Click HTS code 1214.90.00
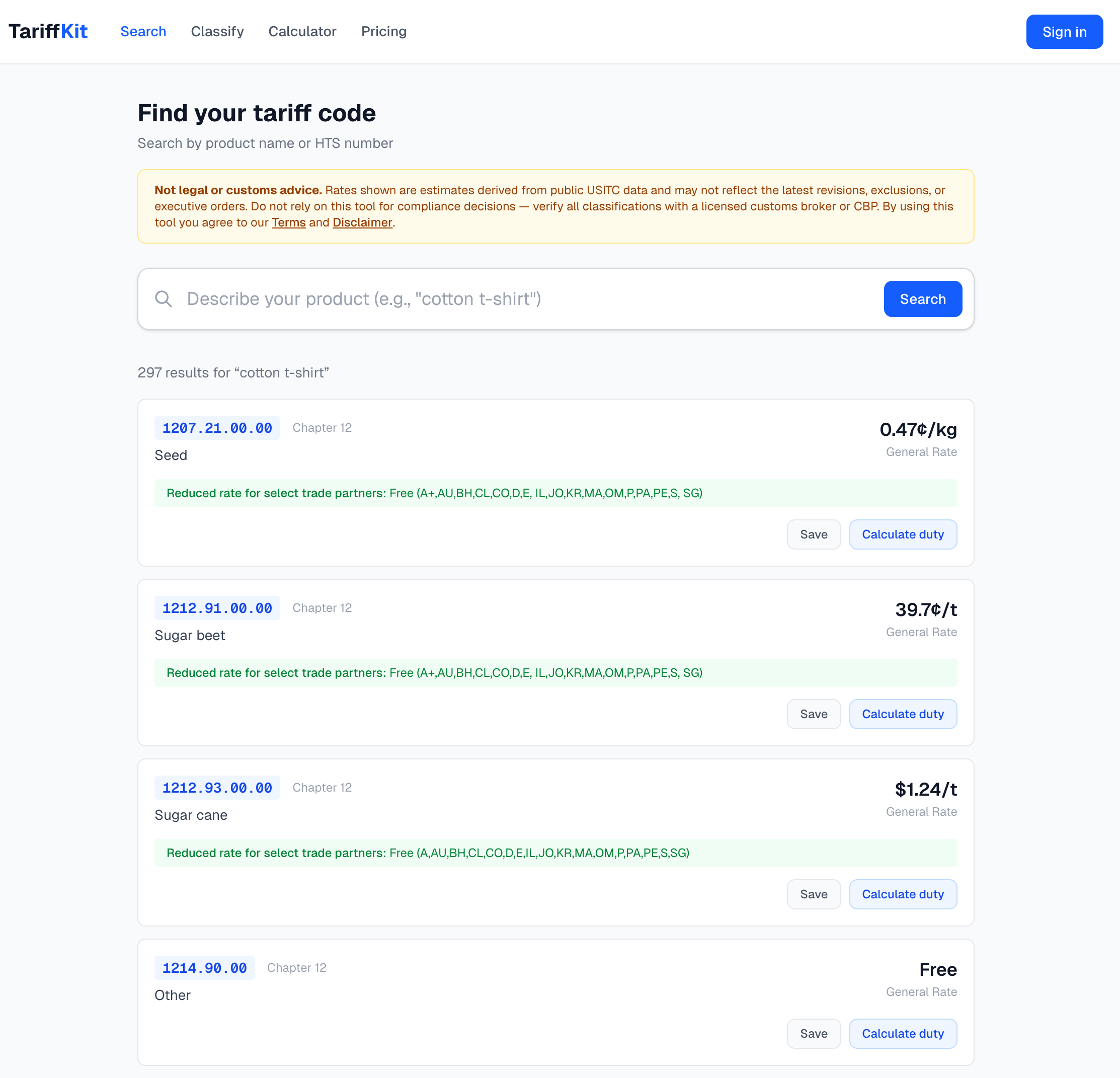 coord(205,968)
